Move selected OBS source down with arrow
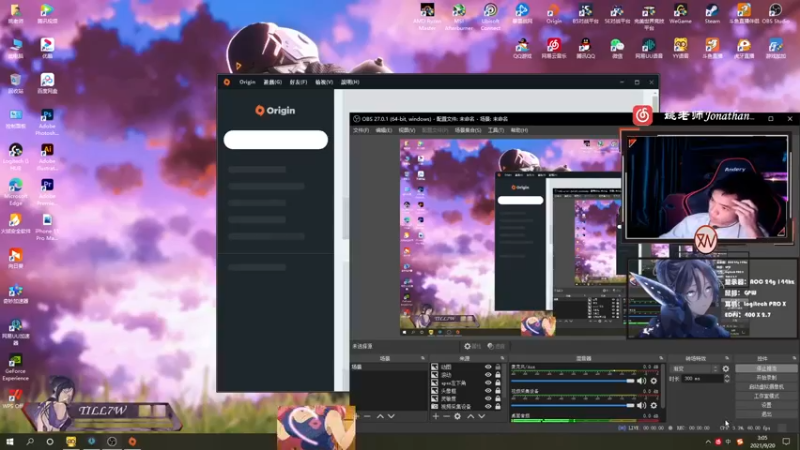The image size is (800, 450). pyautogui.click(x=481, y=416)
